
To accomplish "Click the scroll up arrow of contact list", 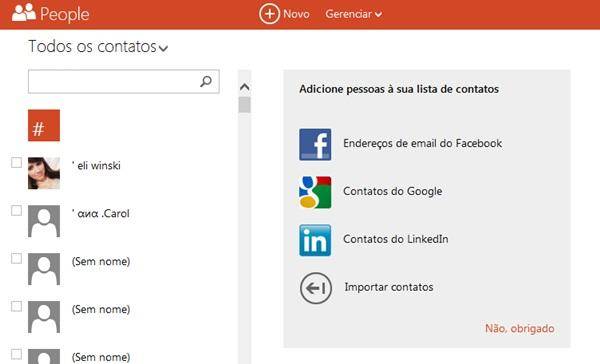I will pyautogui.click(x=245, y=87).
